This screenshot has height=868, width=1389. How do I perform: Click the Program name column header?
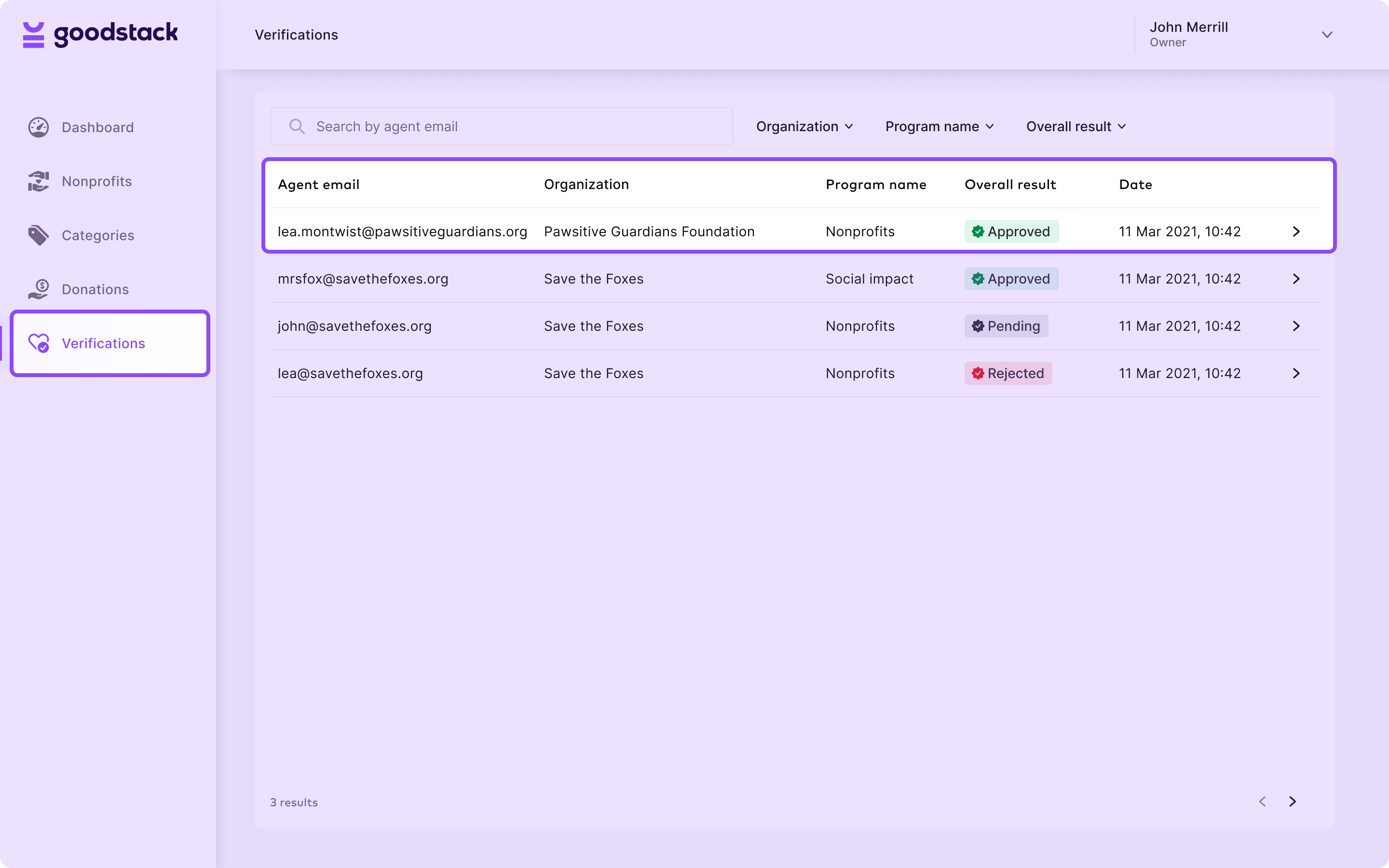pyautogui.click(x=876, y=184)
